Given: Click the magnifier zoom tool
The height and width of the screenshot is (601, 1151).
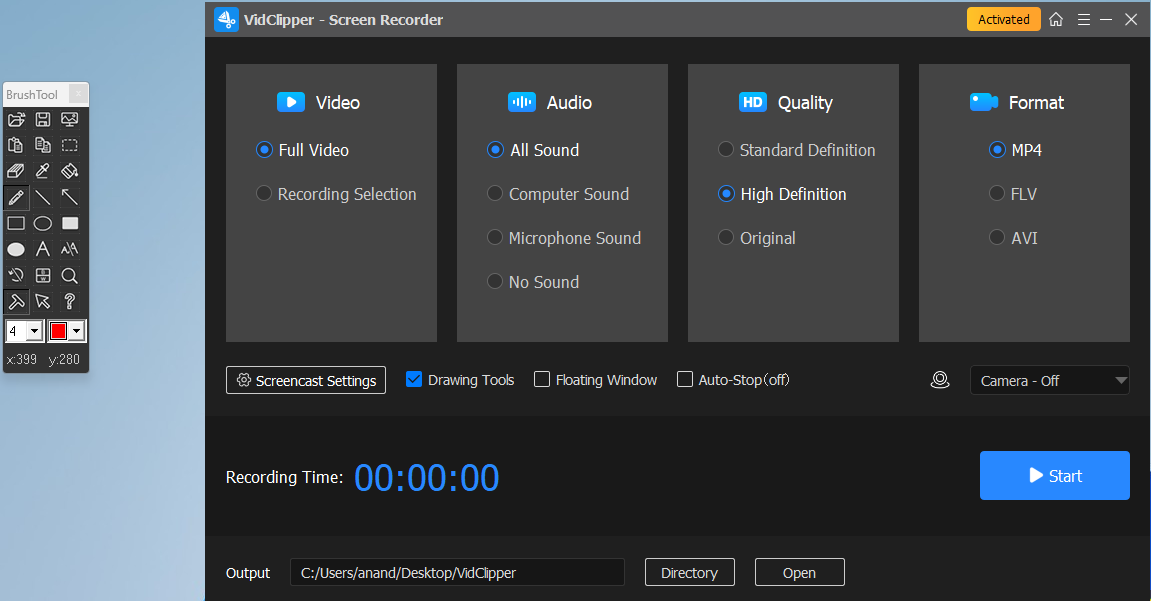Looking at the screenshot, I should [70, 275].
